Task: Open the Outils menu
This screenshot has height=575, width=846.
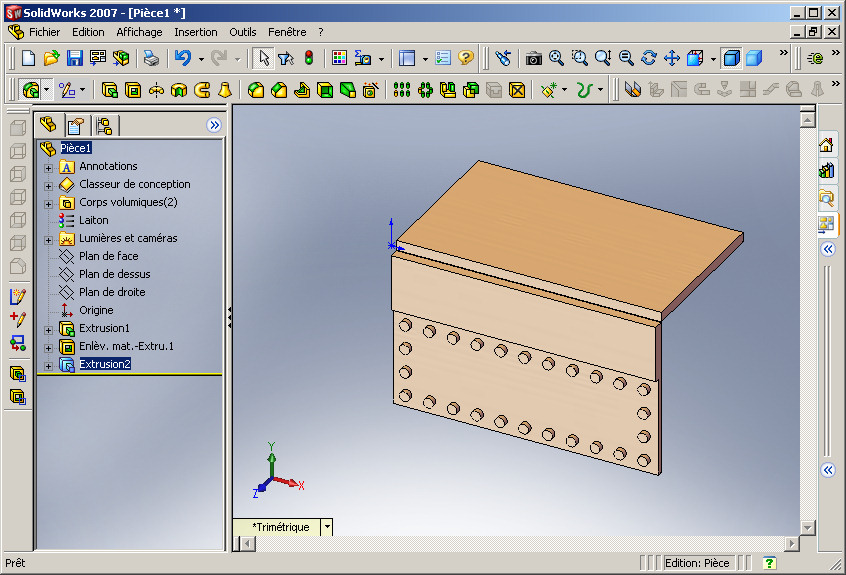Action: click(x=243, y=32)
